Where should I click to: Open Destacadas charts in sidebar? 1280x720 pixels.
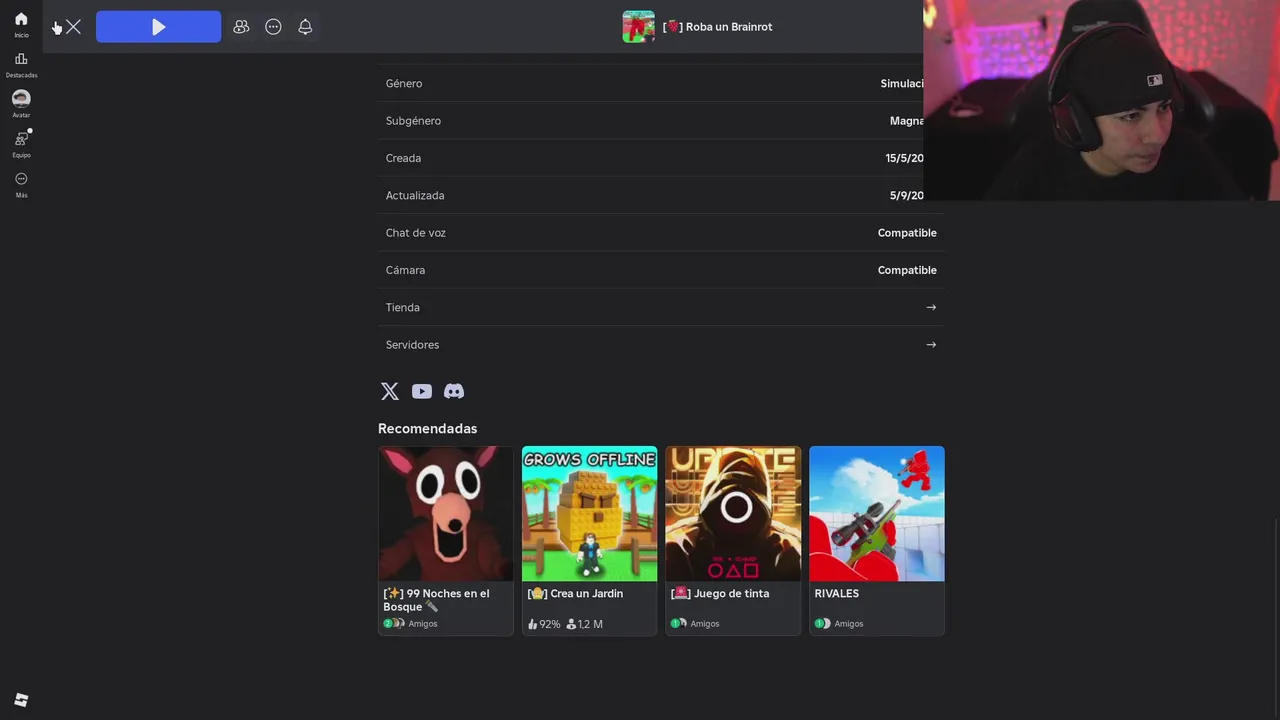click(x=21, y=64)
